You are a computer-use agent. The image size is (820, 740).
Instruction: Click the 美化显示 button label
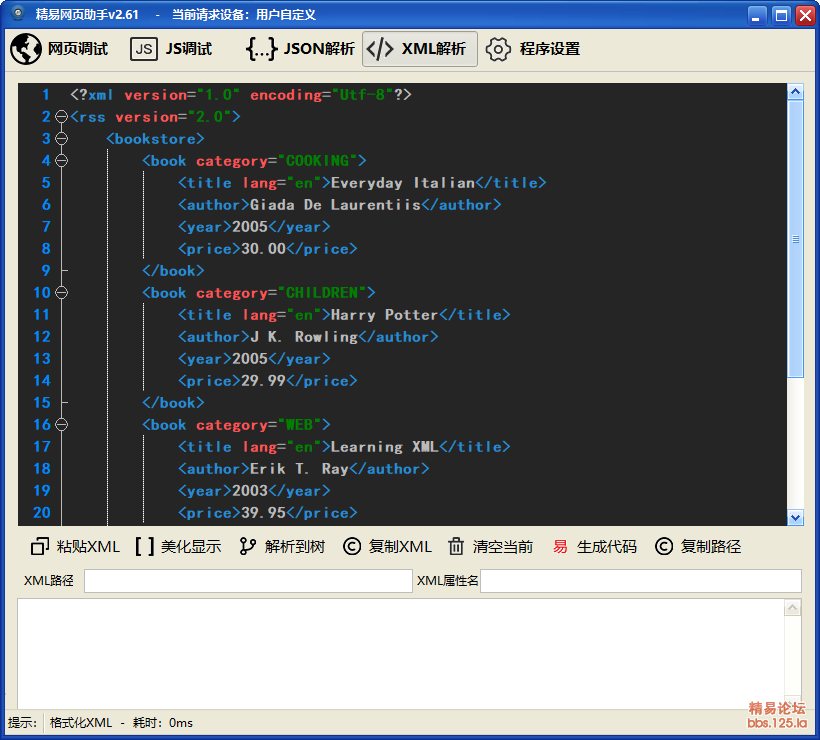(191, 547)
